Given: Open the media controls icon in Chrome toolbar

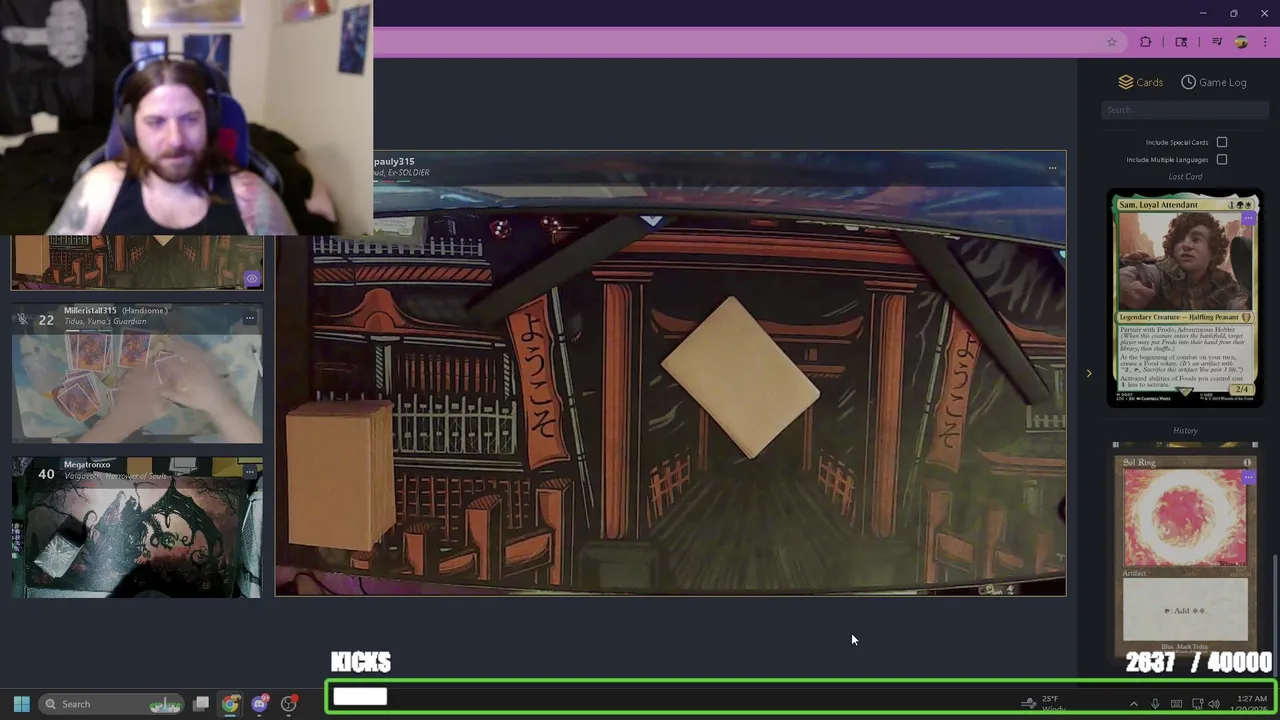Looking at the screenshot, I should (1217, 42).
